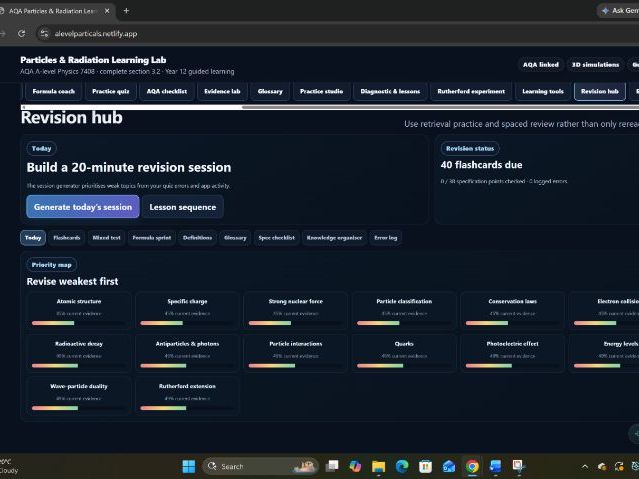This screenshot has height=479, width=639.
Task: Switch to the Learning tools tab
Action: pyautogui.click(x=543, y=91)
